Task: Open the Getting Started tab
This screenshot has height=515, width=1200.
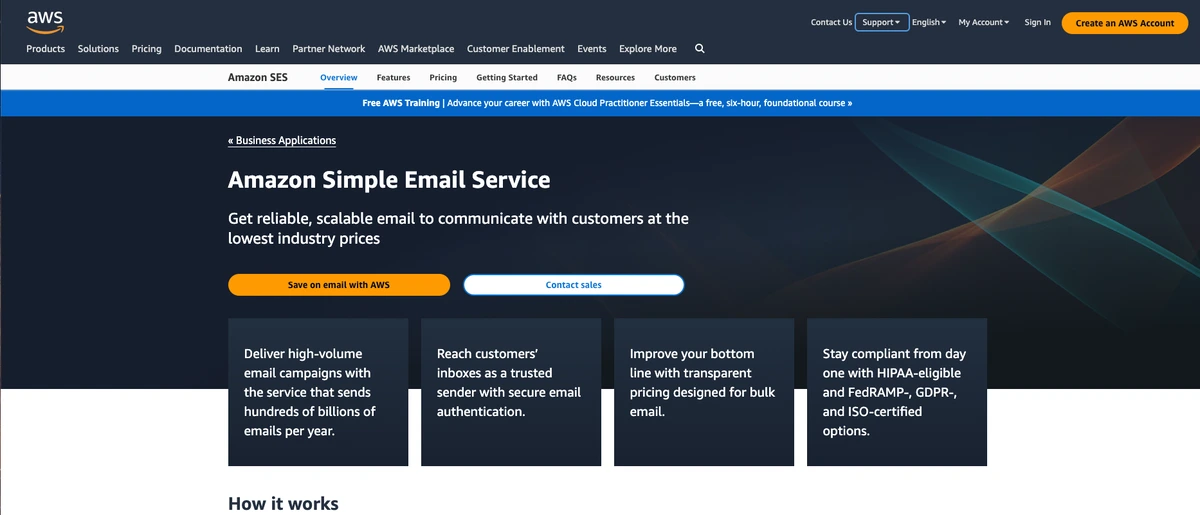Action: (507, 77)
